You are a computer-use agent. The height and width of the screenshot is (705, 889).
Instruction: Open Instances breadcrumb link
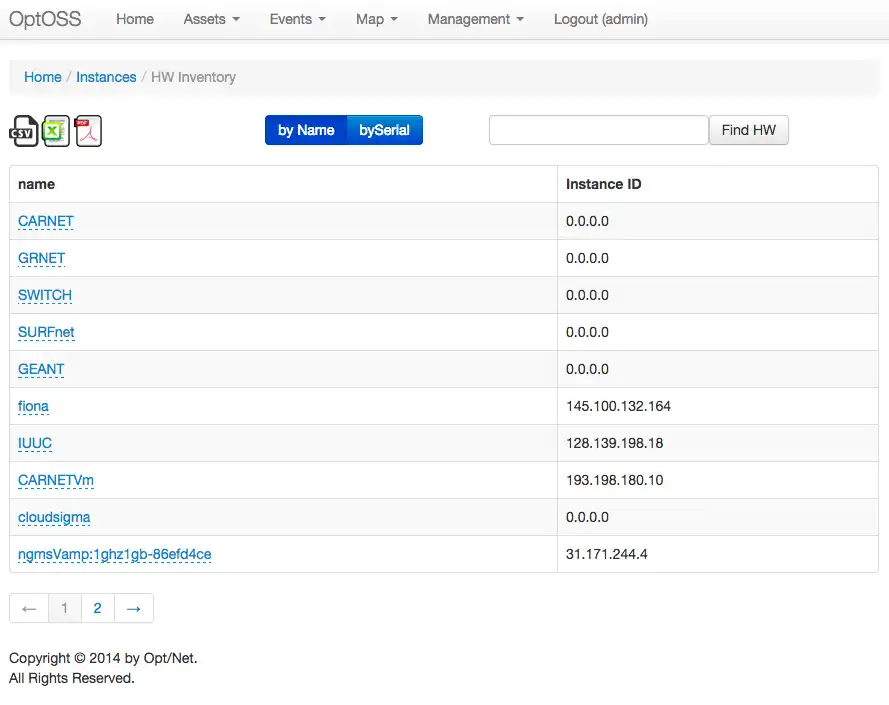click(106, 77)
